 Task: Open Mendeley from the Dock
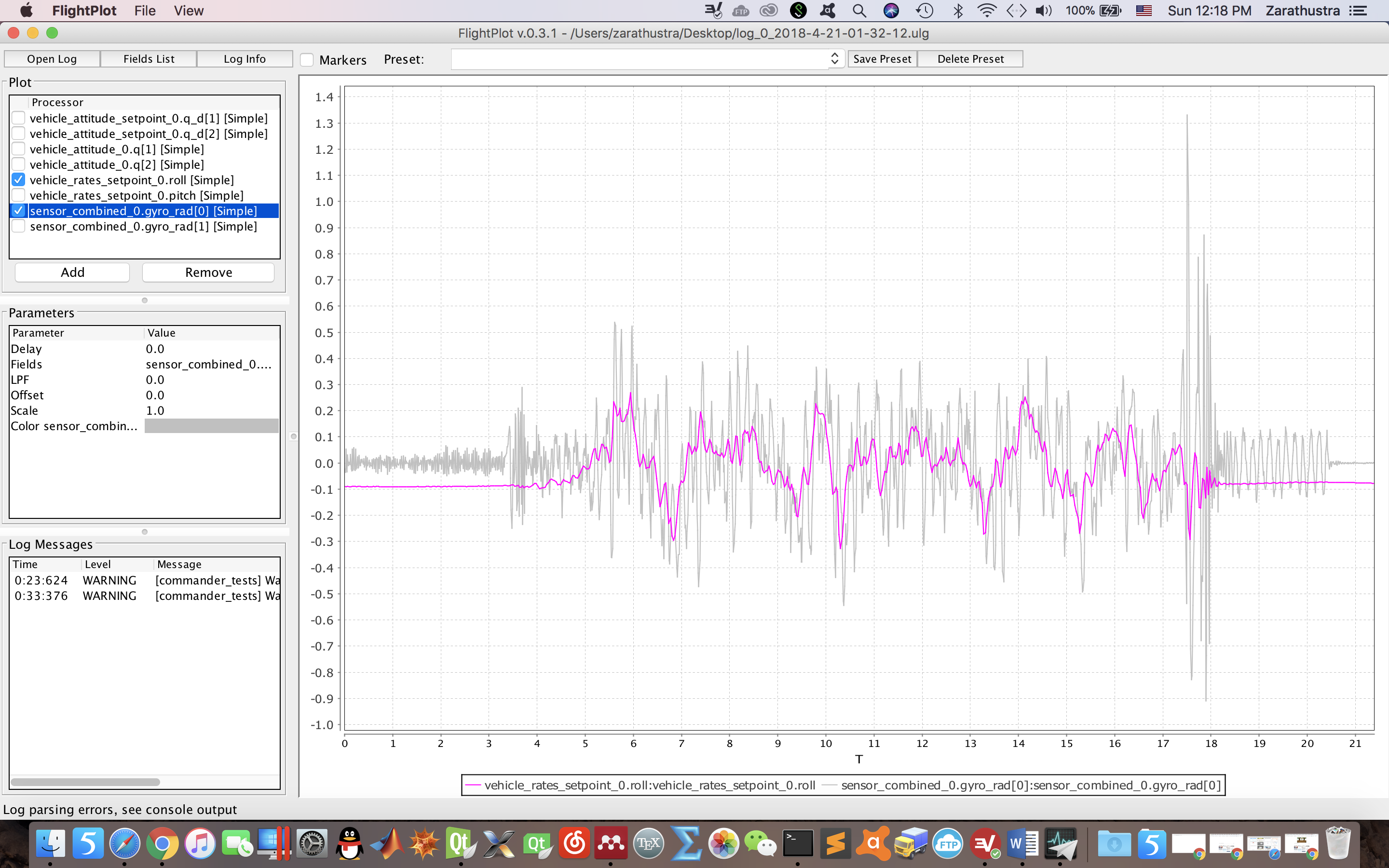tap(611, 843)
